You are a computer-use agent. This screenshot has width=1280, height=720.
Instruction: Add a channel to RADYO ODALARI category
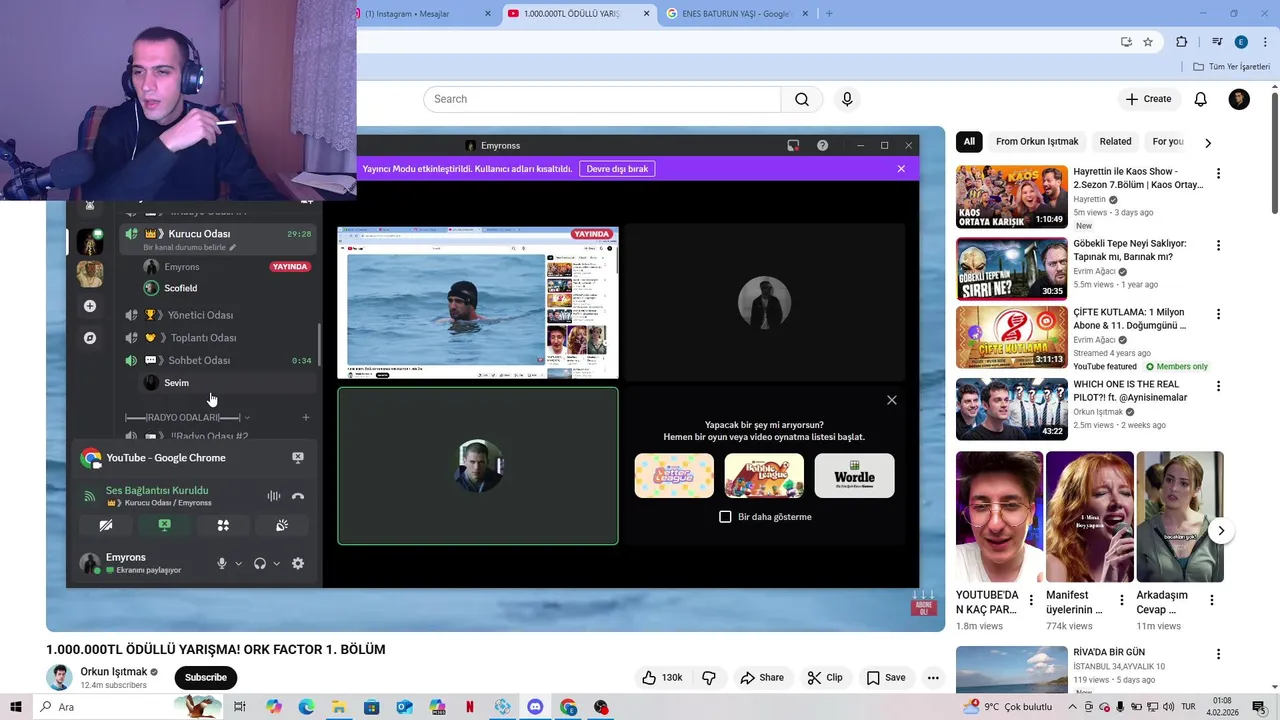tap(306, 417)
